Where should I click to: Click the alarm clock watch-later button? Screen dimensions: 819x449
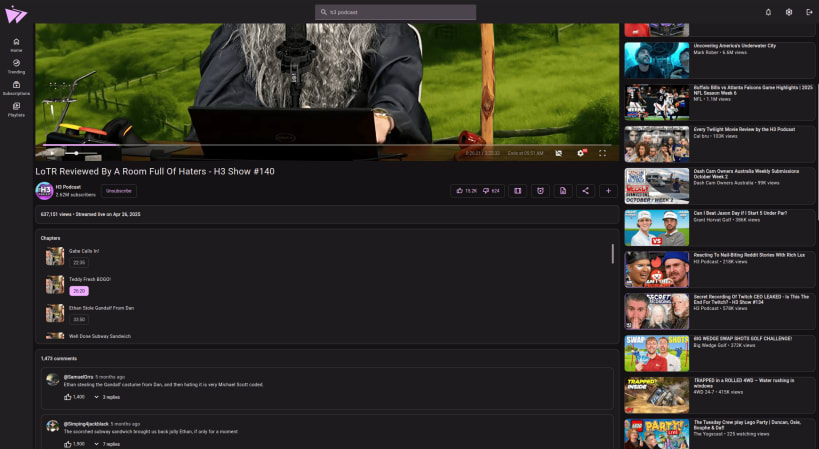point(540,191)
